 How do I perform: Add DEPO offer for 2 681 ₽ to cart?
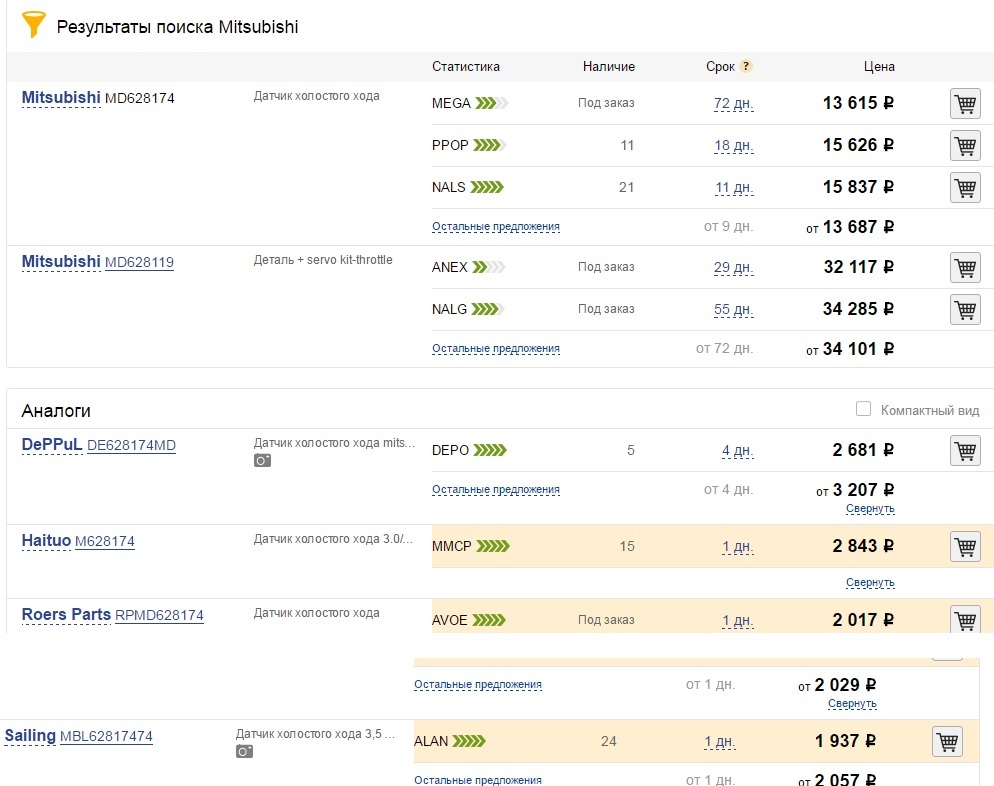[x=964, y=451]
